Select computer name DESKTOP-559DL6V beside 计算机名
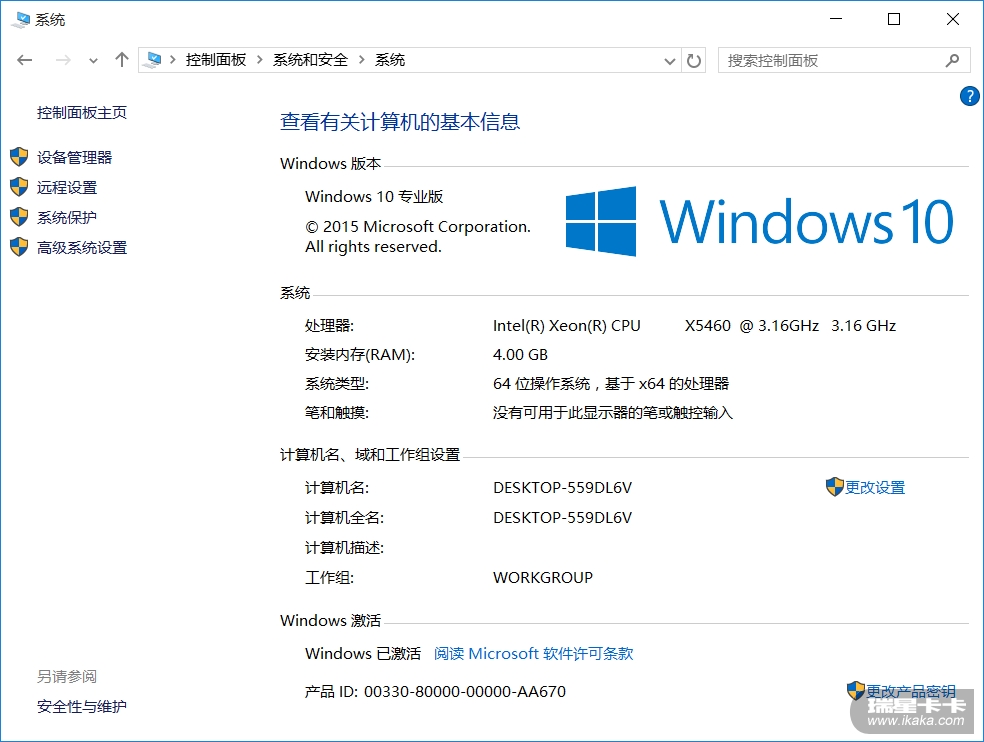The image size is (984, 742). pos(562,488)
